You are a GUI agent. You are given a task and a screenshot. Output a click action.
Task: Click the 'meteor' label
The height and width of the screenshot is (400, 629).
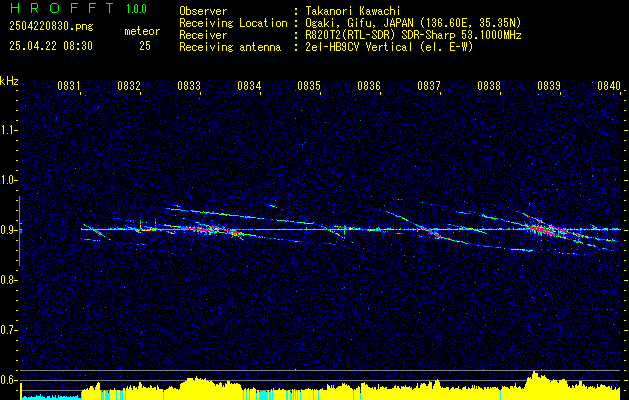click(x=142, y=31)
